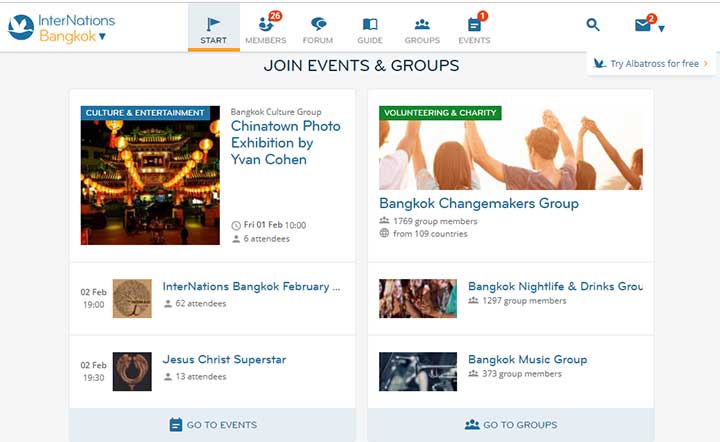Click the group icon beside 1297 members
This screenshot has height=442, width=720.
[473, 300]
